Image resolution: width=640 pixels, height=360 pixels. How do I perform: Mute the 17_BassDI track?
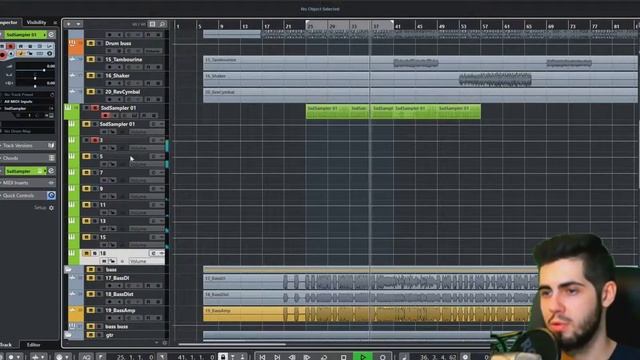pos(91,278)
